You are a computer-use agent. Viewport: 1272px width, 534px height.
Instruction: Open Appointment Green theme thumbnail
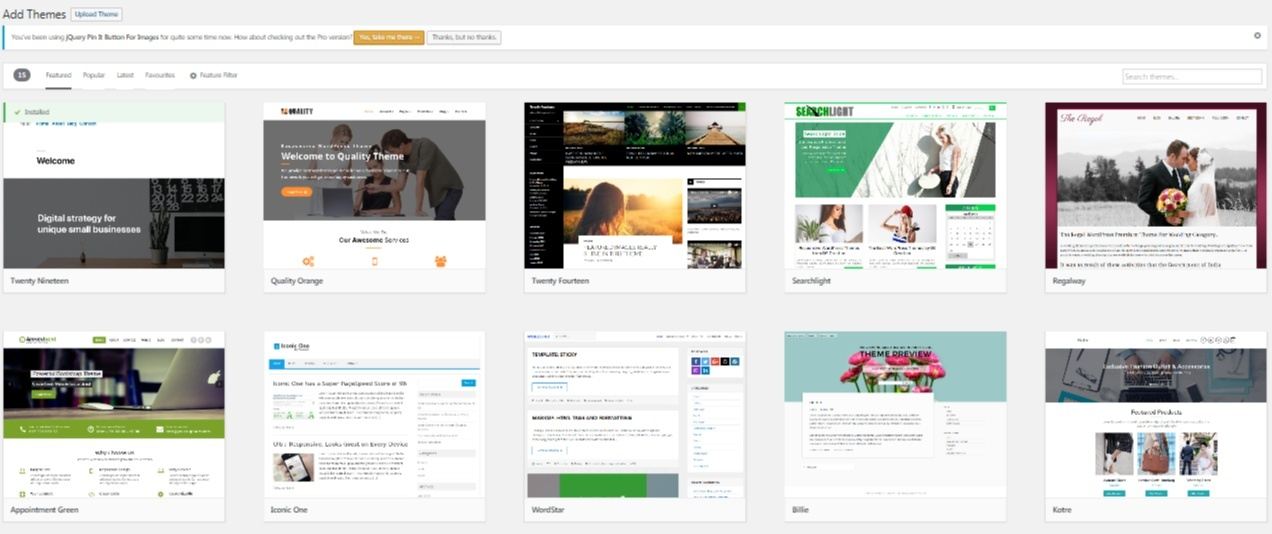click(114, 414)
